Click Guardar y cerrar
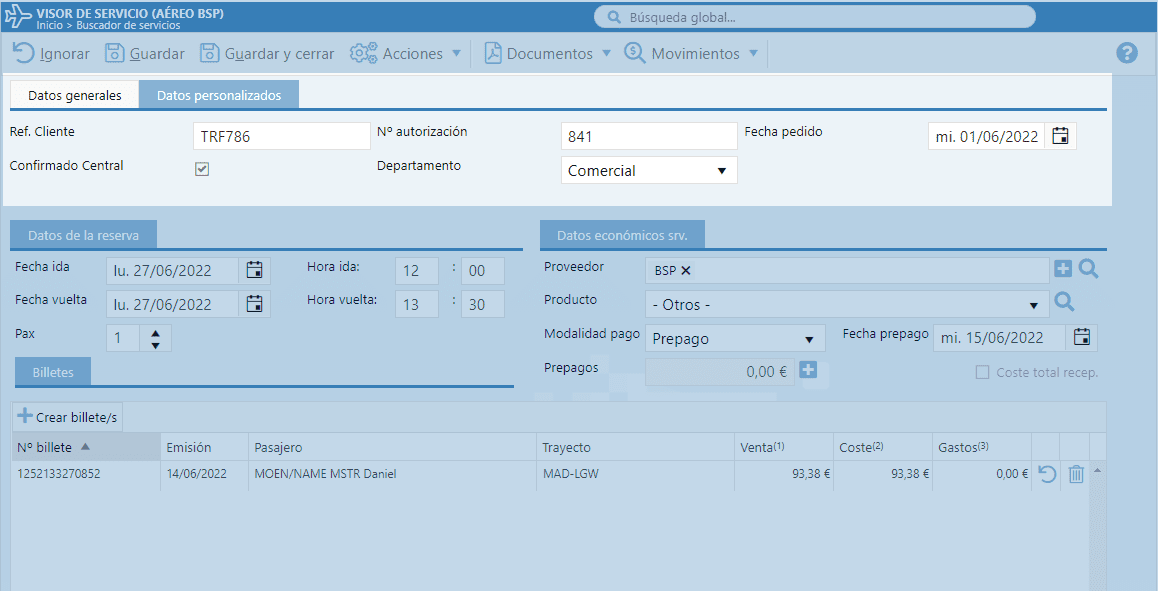Image resolution: width=1158 pixels, height=591 pixels. [267, 53]
